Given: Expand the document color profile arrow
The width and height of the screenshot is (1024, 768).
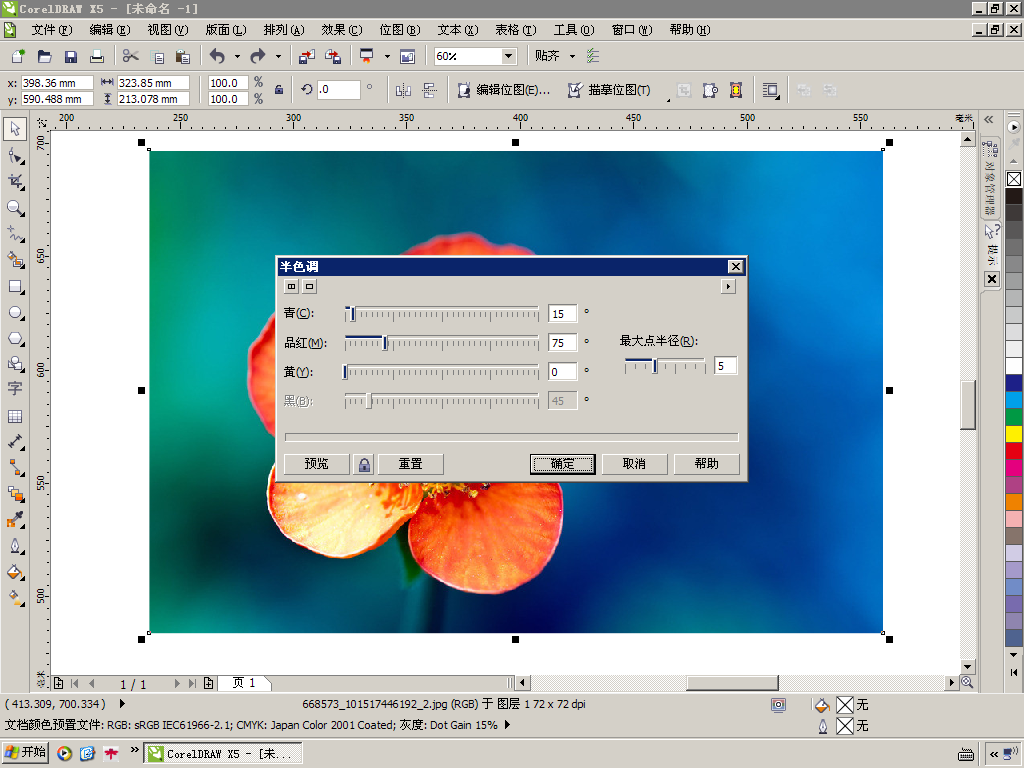Looking at the screenshot, I should point(507,725).
